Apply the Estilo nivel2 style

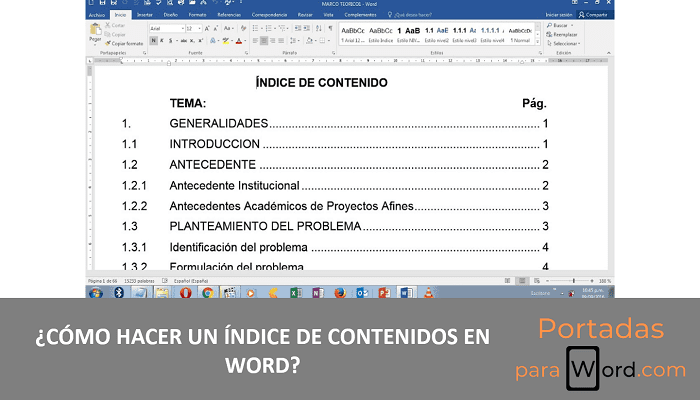coord(437,35)
